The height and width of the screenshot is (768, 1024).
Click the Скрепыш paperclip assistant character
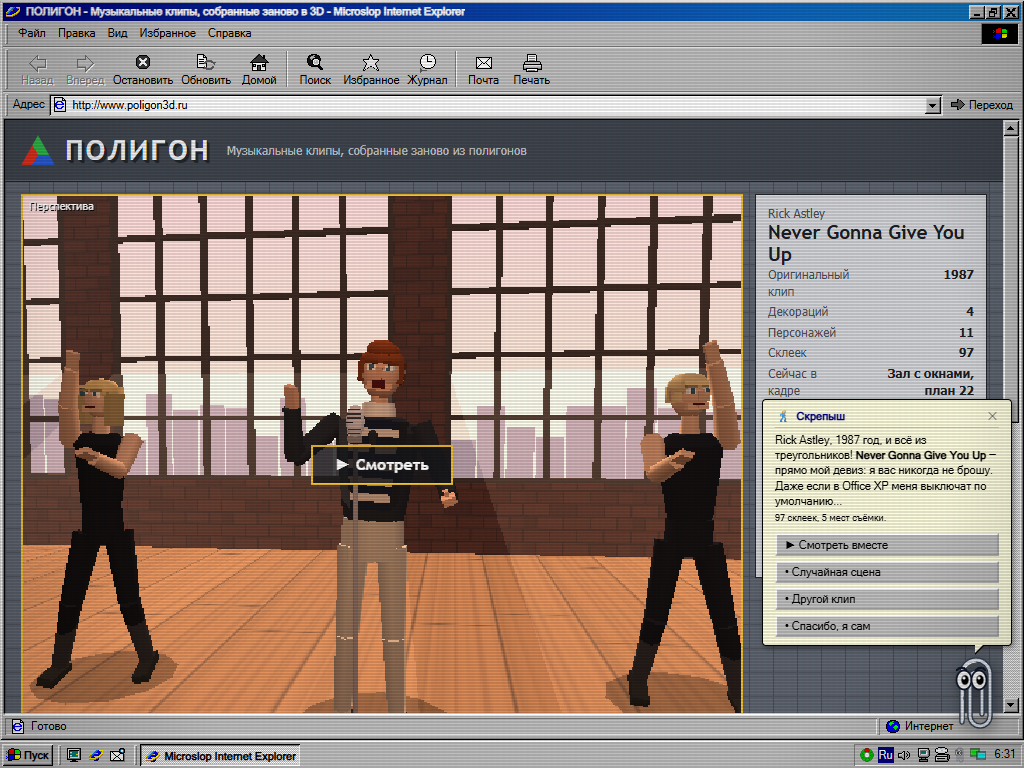pyautogui.click(x=975, y=692)
